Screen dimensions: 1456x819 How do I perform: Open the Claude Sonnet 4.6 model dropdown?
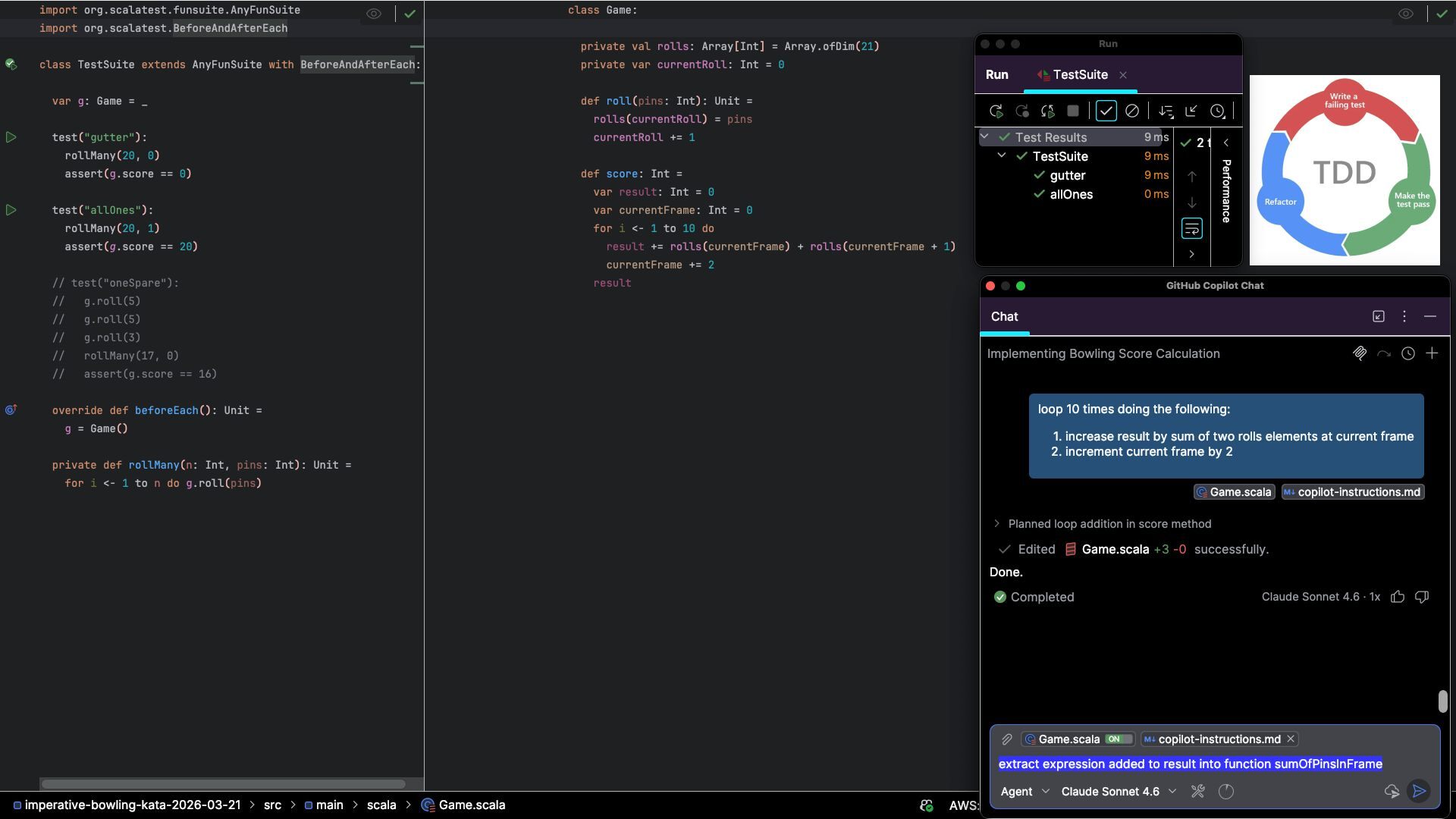pyautogui.click(x=1119, y=791)
